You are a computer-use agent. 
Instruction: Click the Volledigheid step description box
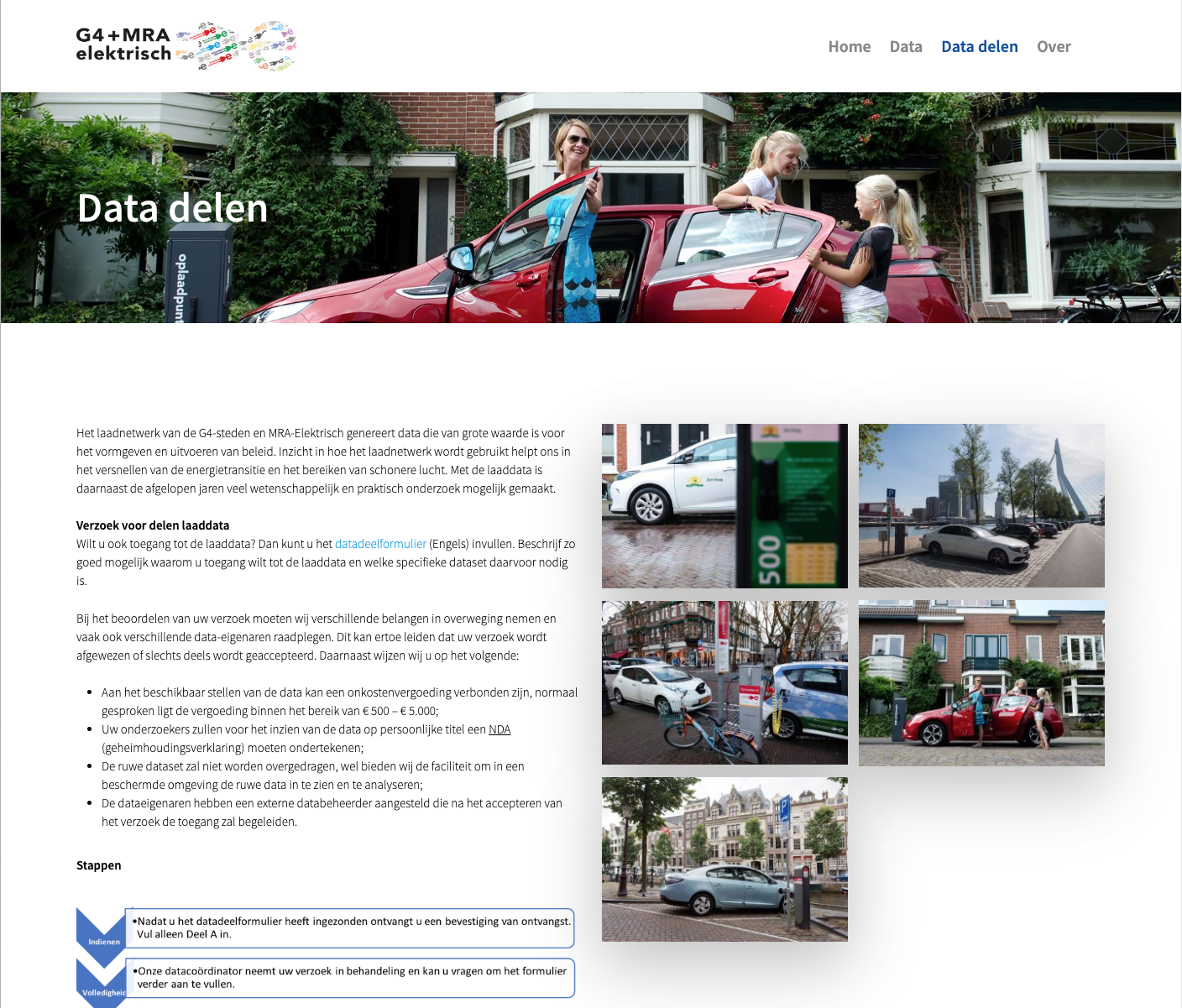[x=351, y=978]
